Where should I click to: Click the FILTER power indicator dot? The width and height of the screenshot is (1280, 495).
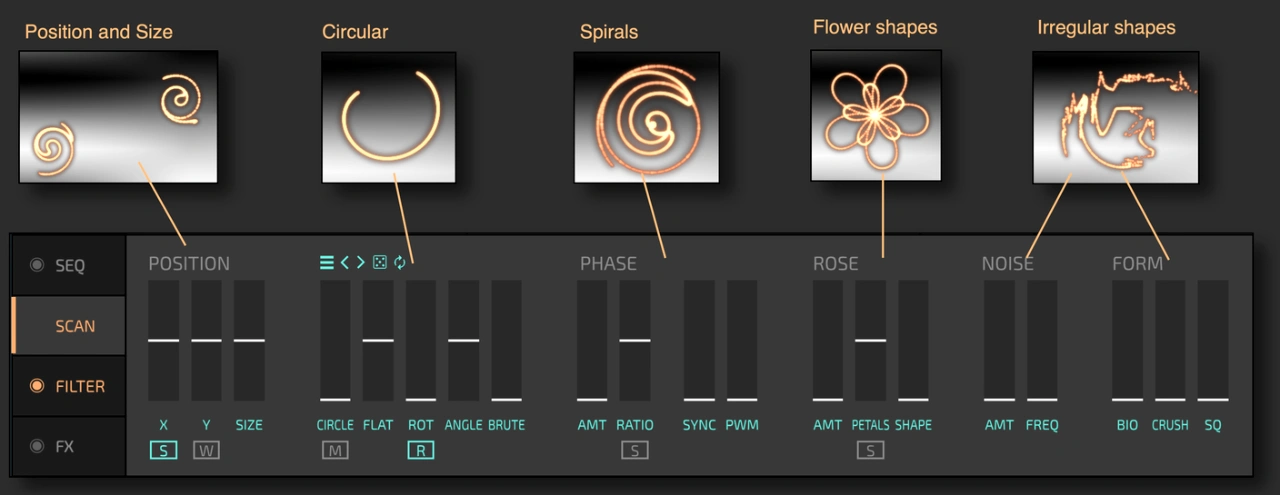click(37, 386)
